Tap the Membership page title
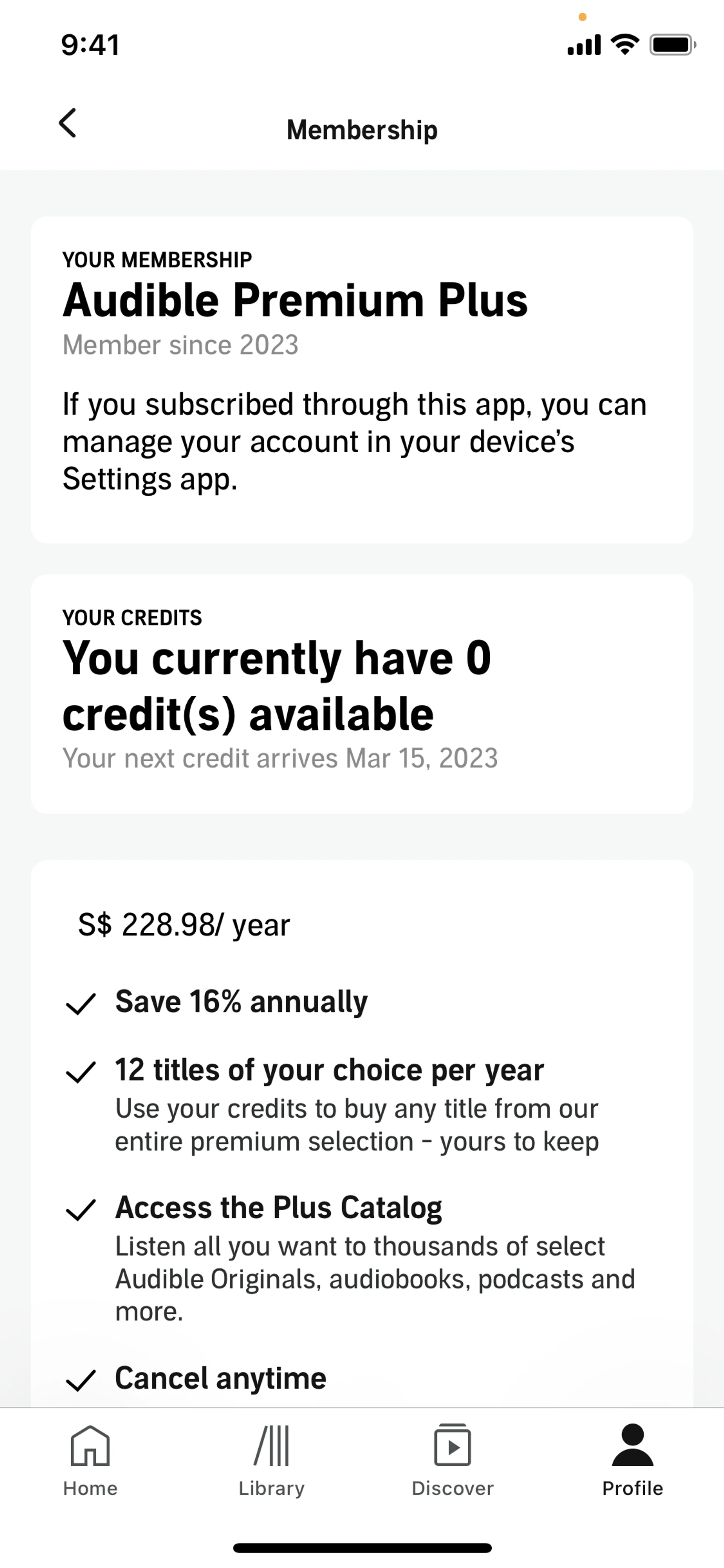The width and height of the screenshot is (724, 1568). [x=362, y=130]
